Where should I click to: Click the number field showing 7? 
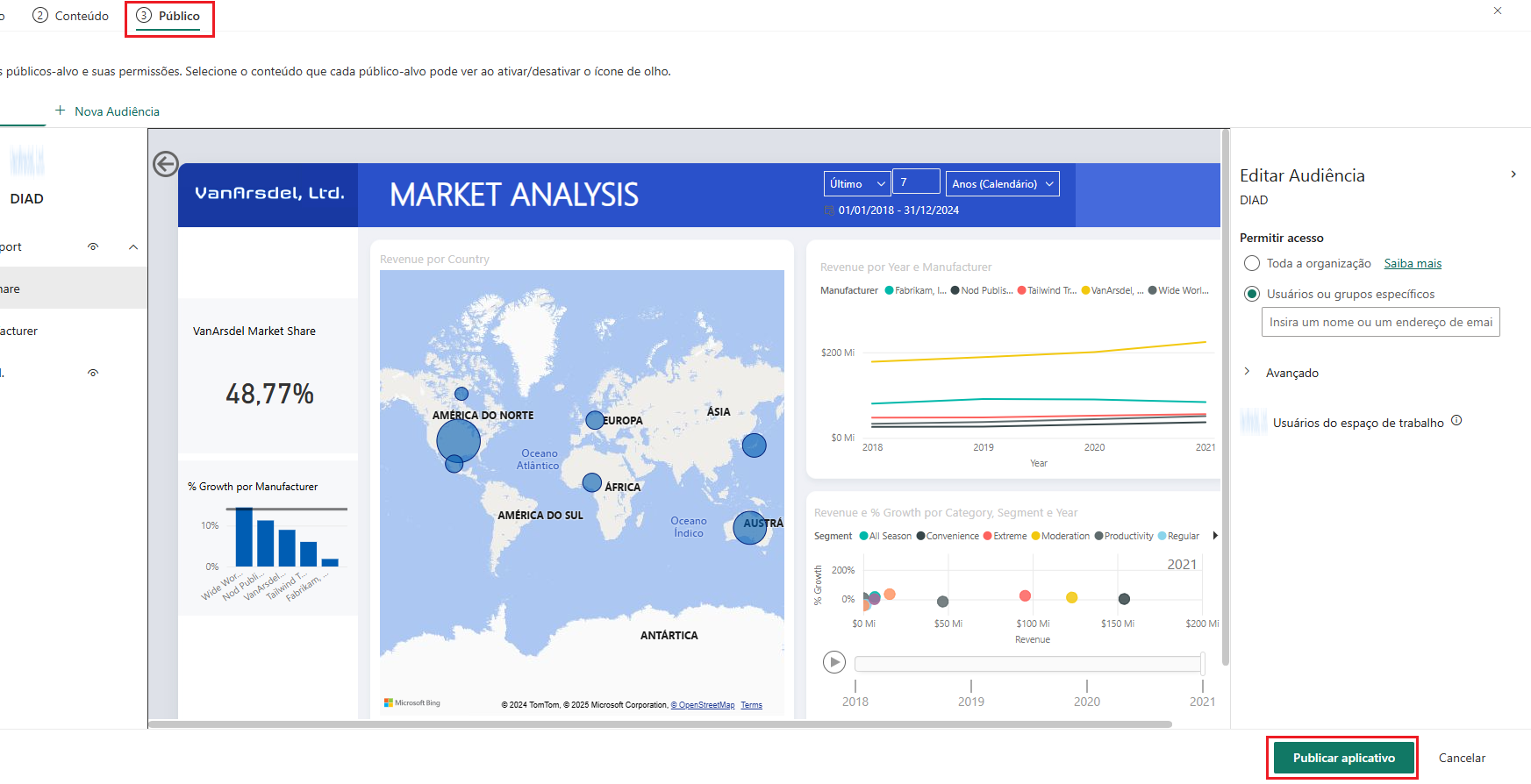(x=916, y=182)
